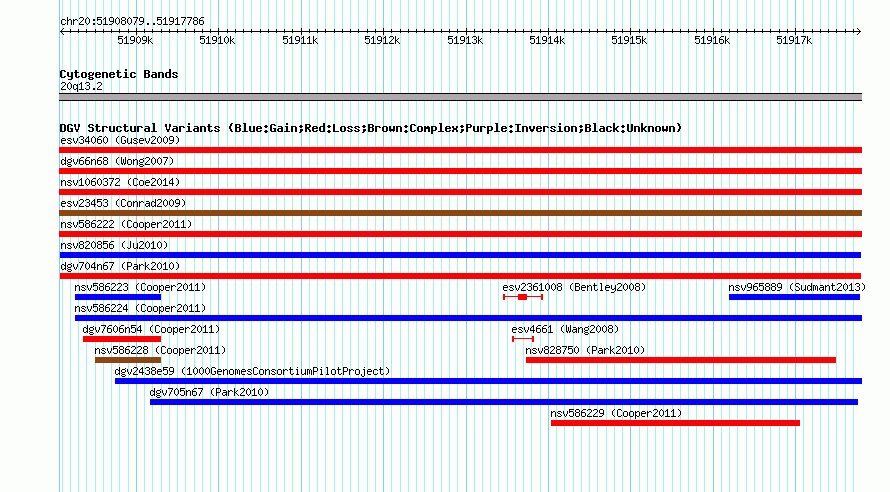Image resolution: width=890 pixels, height=492 pixels.
Task: Select nsv586224 (Cooper2011) label
Action: point(140,308)
